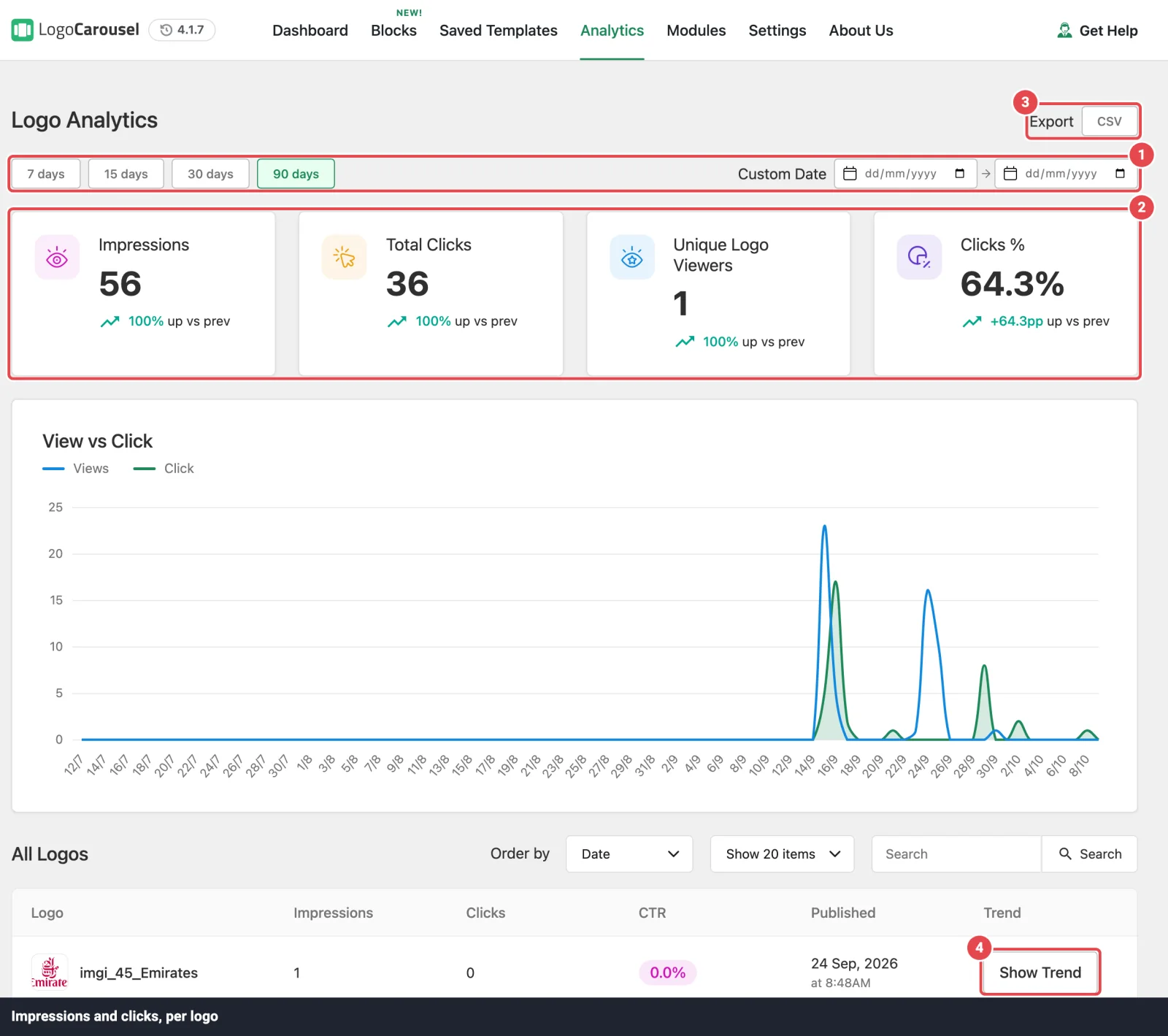The image size is (1168, 1036).
Task: Click the Clicks % icon
Action: point(919,257)
